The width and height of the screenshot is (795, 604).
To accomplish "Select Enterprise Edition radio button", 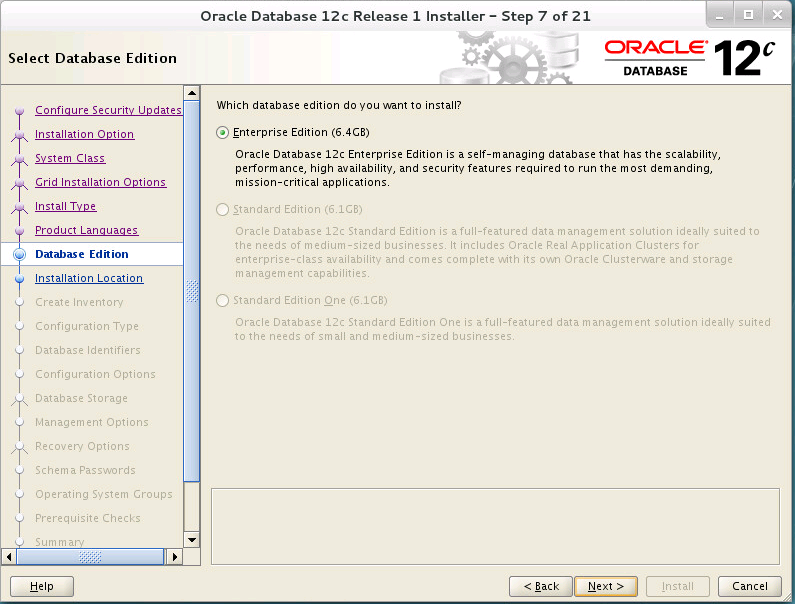I will coord(222,132).
